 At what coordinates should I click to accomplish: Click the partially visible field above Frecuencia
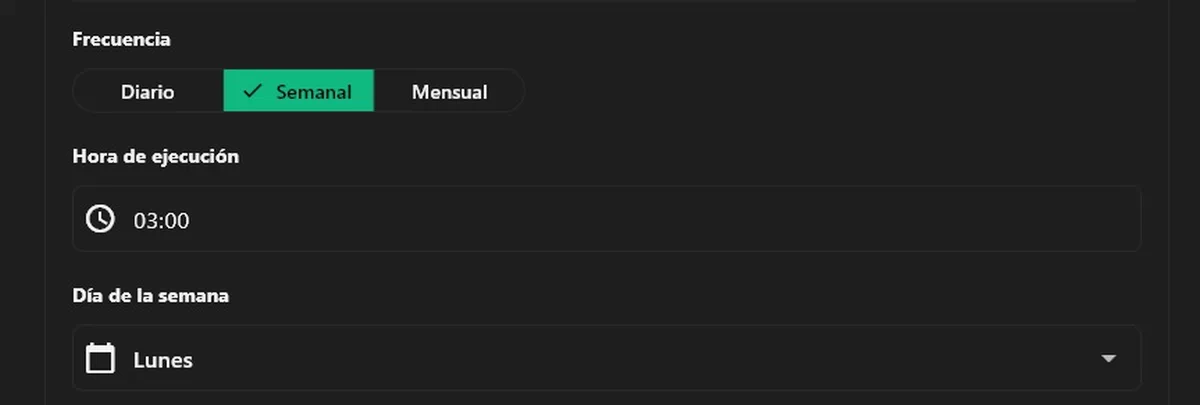[607, 2]
